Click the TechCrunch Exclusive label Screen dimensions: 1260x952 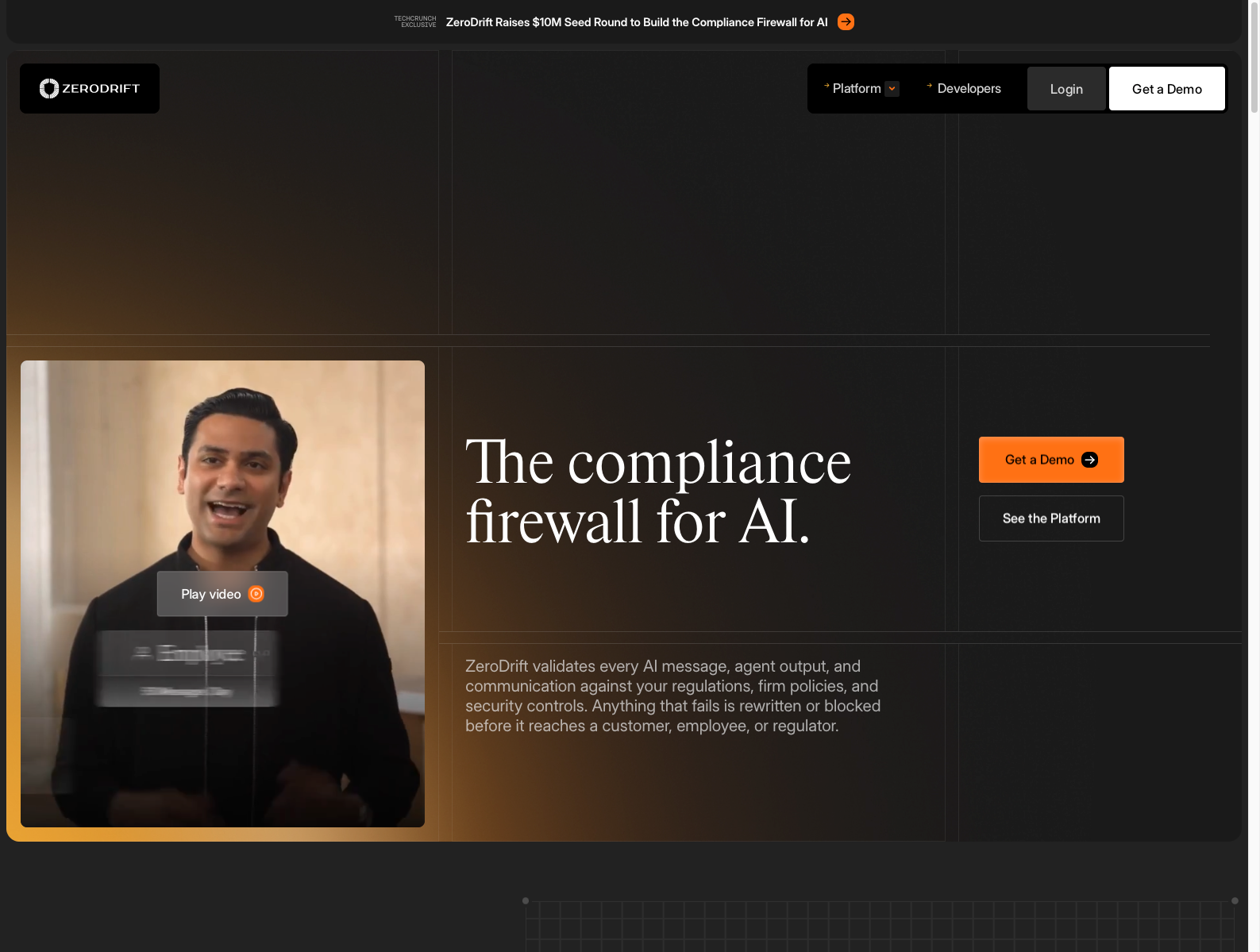(x=415, y=21)
